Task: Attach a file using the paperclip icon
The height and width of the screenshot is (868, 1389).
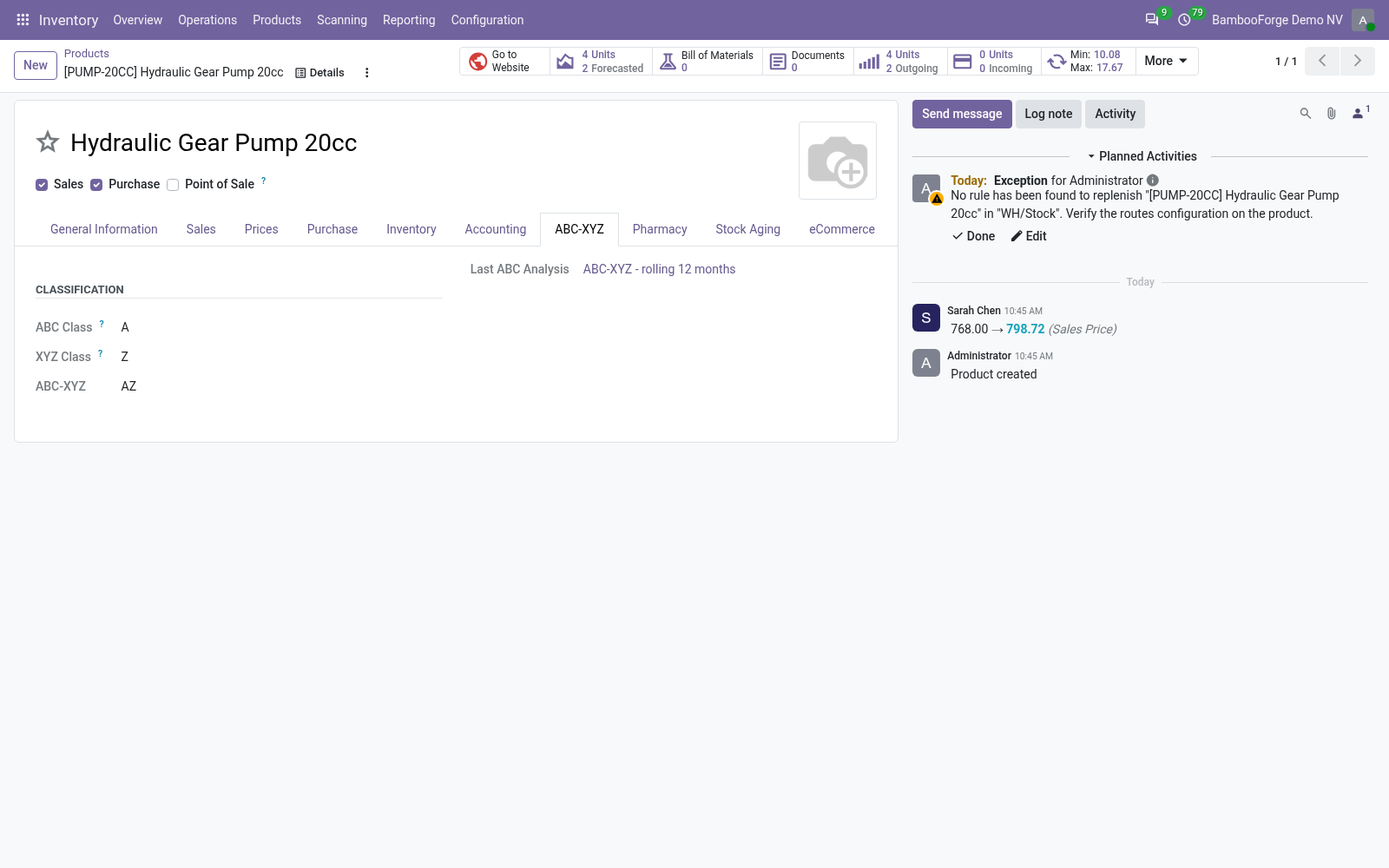Action: [x=1331, y=114]
